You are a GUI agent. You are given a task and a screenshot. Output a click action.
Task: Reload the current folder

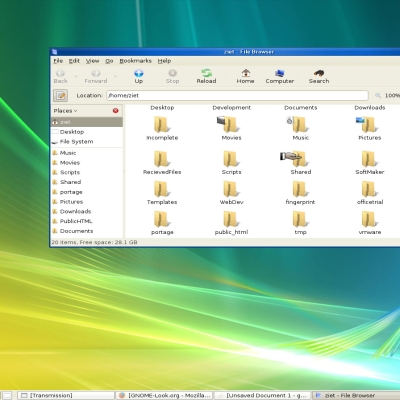pos(206,76)
